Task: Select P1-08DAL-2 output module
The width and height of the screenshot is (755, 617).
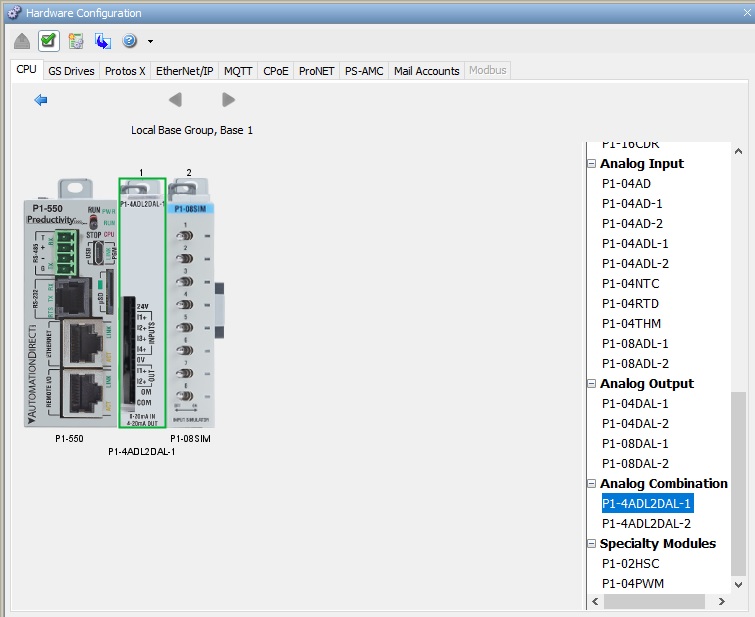Action: pyautogui.click(x=635, y=464)
